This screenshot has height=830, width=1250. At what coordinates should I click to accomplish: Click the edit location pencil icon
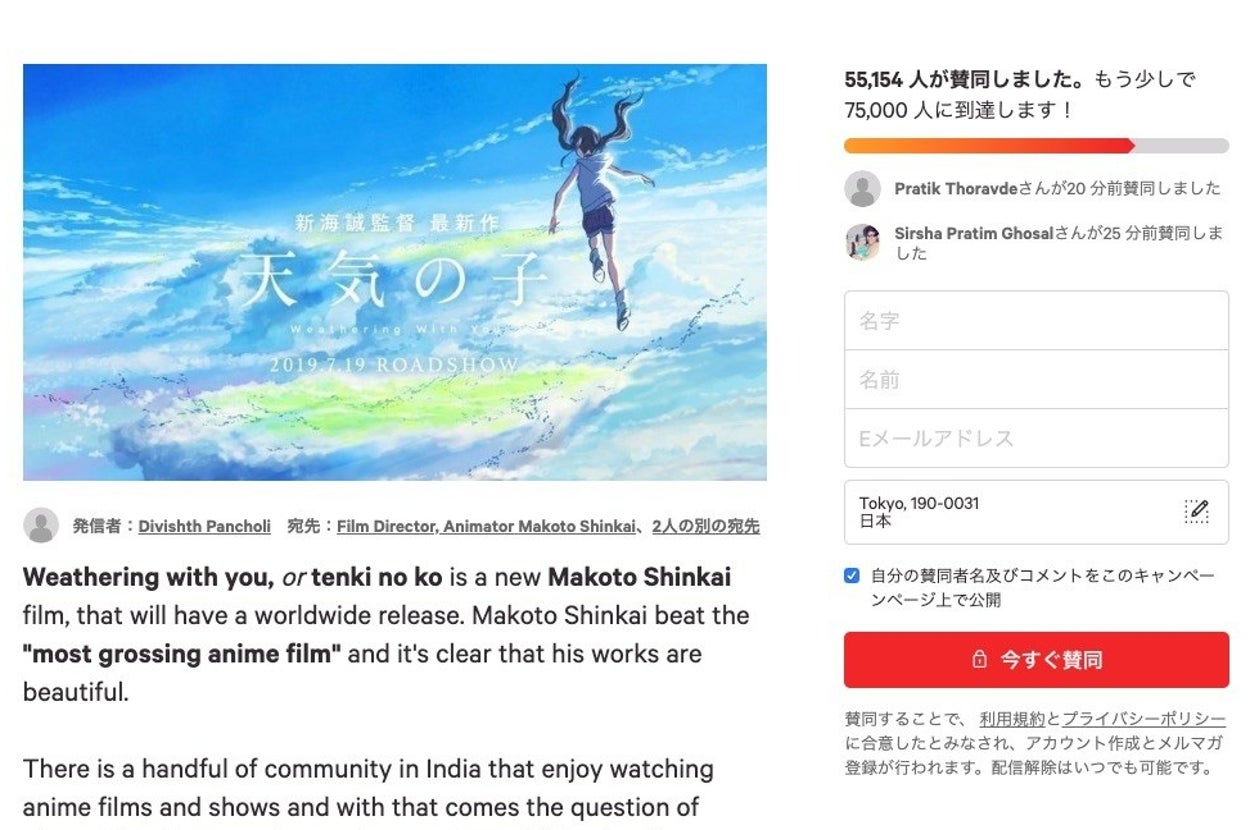coord(1196,511)
